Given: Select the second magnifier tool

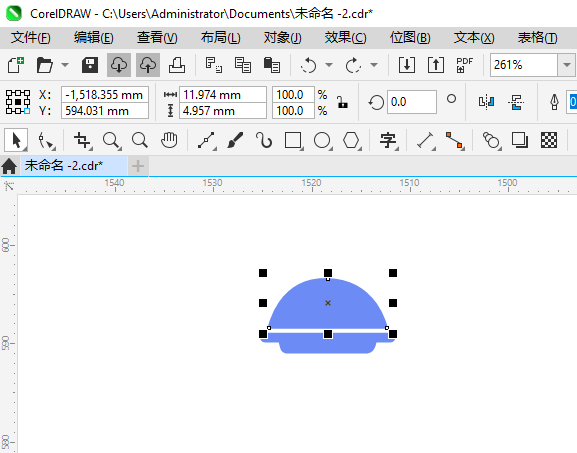Looking at the screenshot, I should coord(140,140).
